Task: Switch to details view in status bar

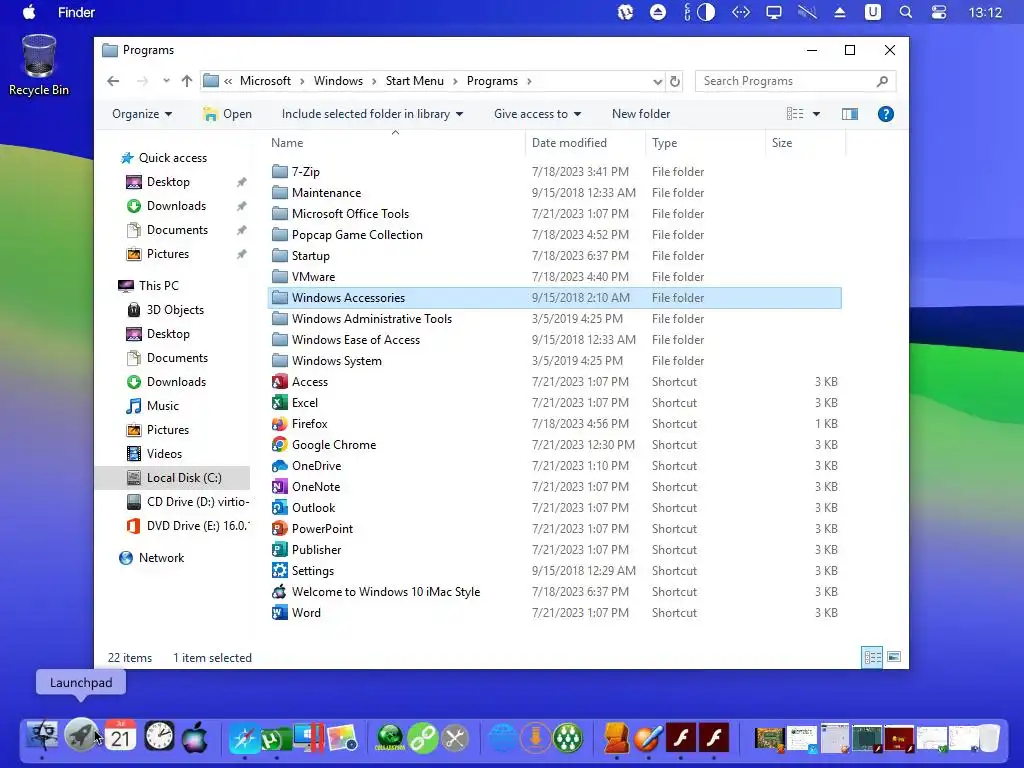Action: pyautogui.click(x=872, y=657)
